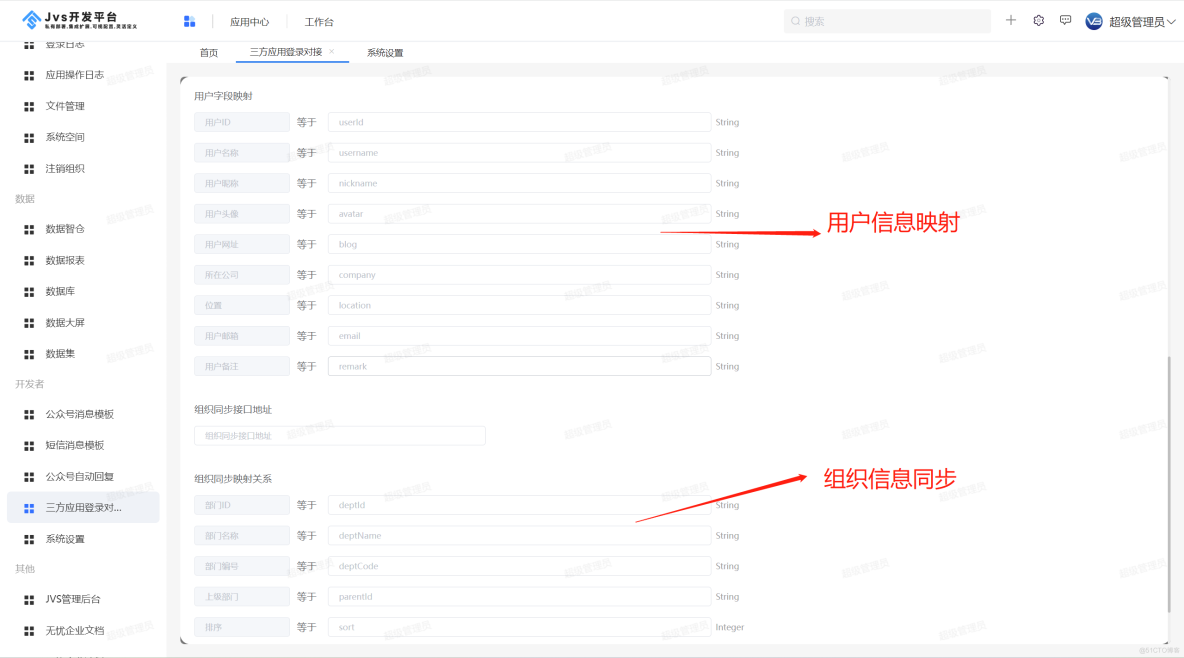
Task: Open the message chat icon in header
Action: pos(1066,20)
